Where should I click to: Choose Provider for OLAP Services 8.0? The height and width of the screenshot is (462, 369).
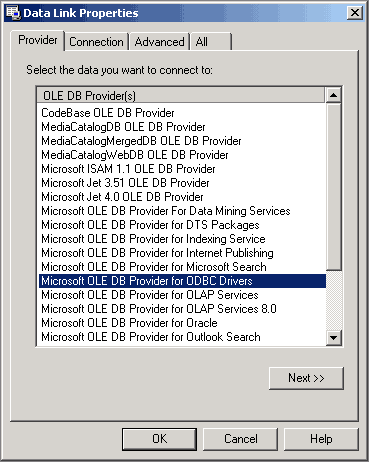point(182,309)
